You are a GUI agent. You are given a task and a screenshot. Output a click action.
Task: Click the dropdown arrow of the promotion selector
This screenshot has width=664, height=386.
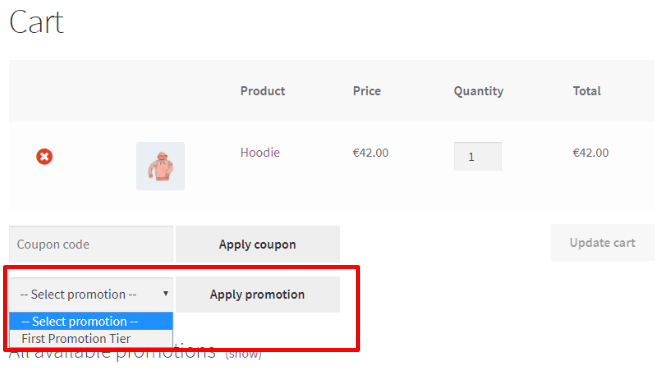click(166, 293)
